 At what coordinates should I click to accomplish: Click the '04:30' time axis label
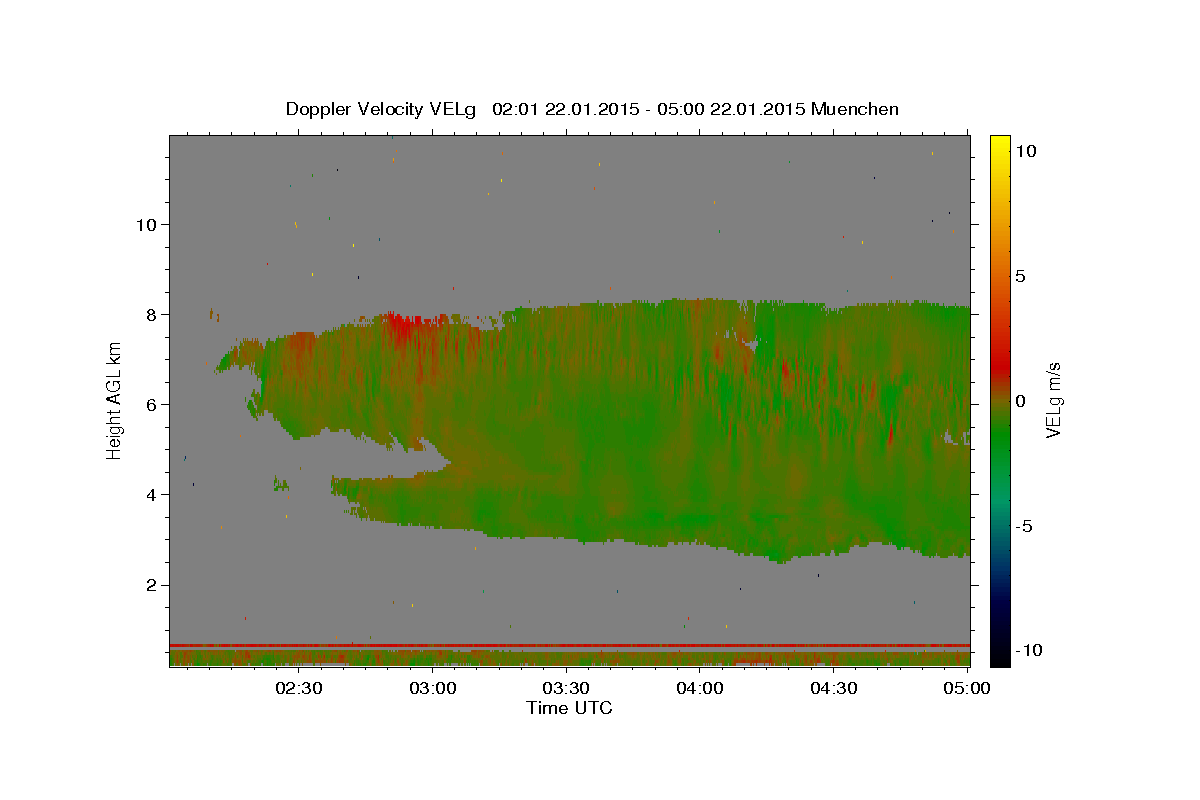point(834,689)
